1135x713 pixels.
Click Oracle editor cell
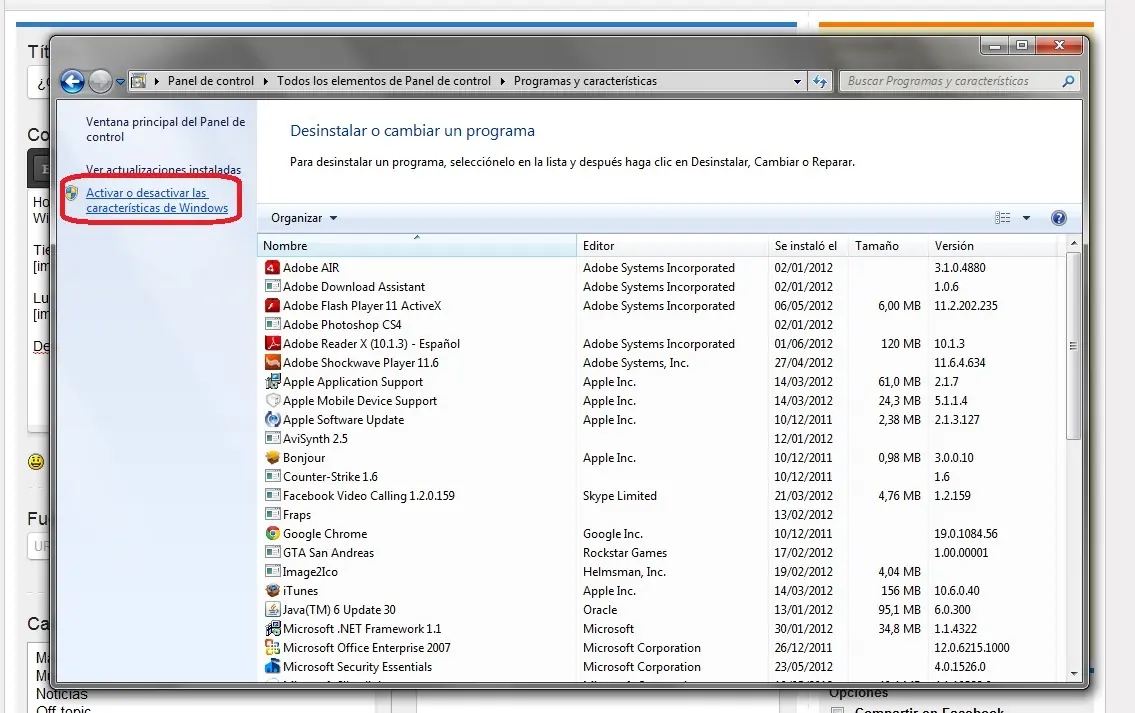600,609
